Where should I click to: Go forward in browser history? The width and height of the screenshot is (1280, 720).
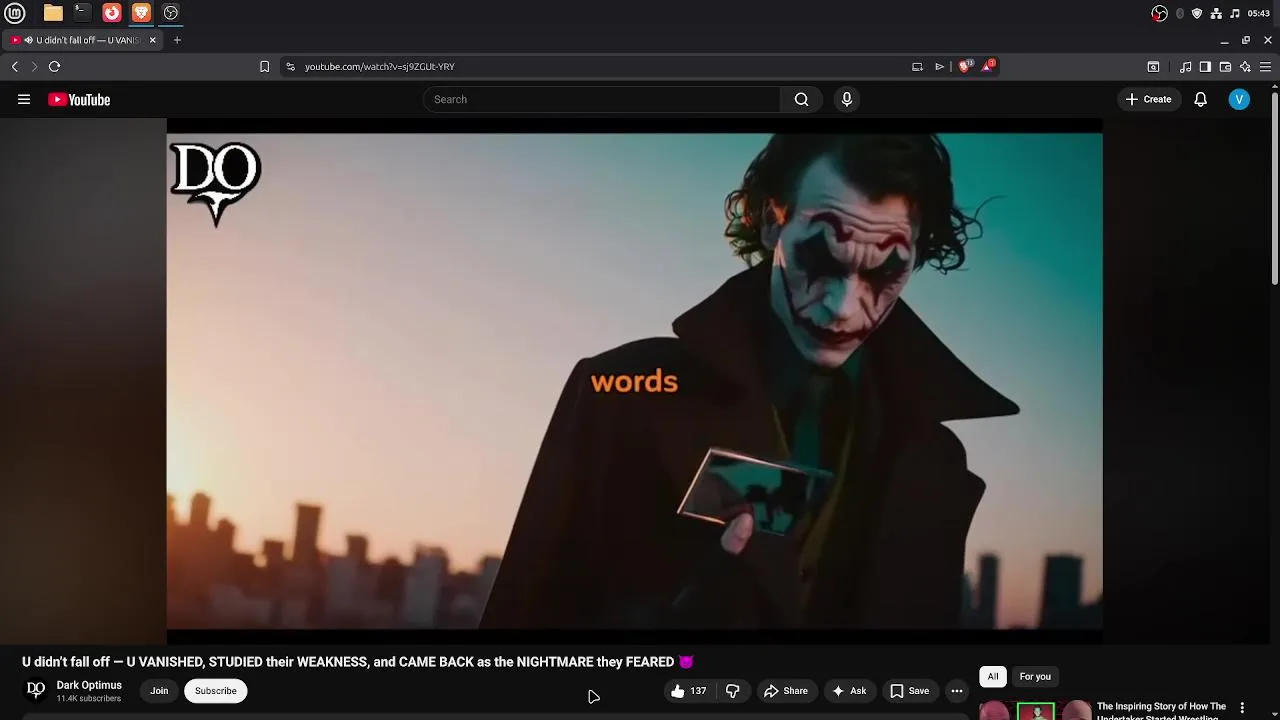point(34,67)
